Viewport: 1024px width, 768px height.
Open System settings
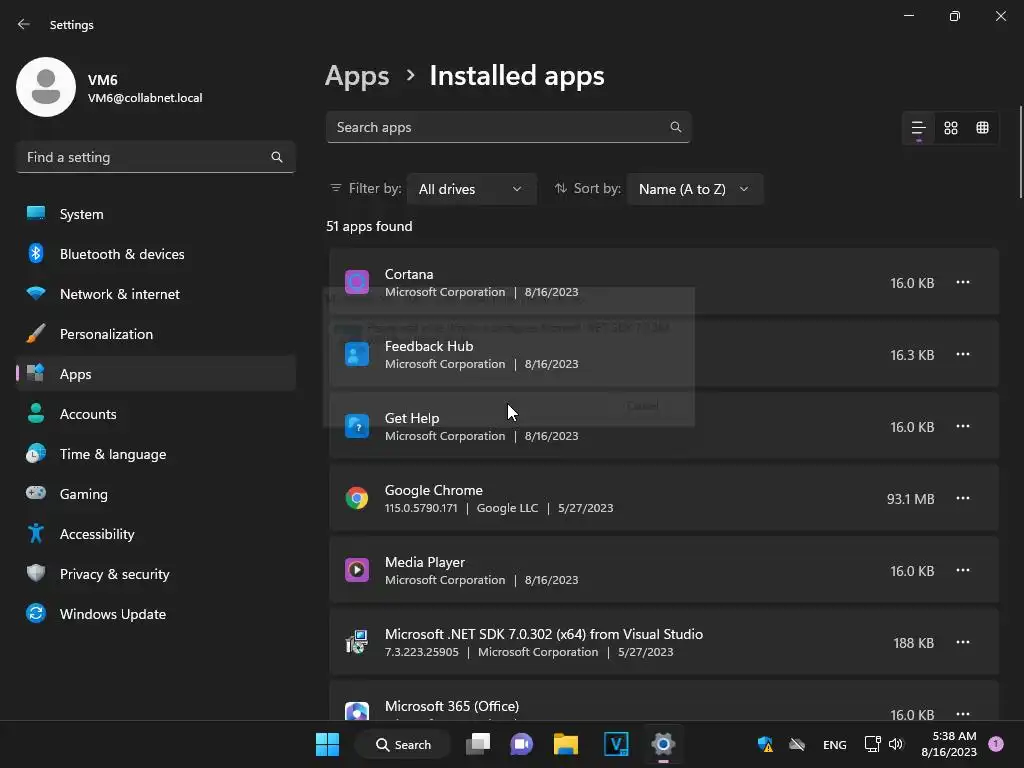coord(155,214)
